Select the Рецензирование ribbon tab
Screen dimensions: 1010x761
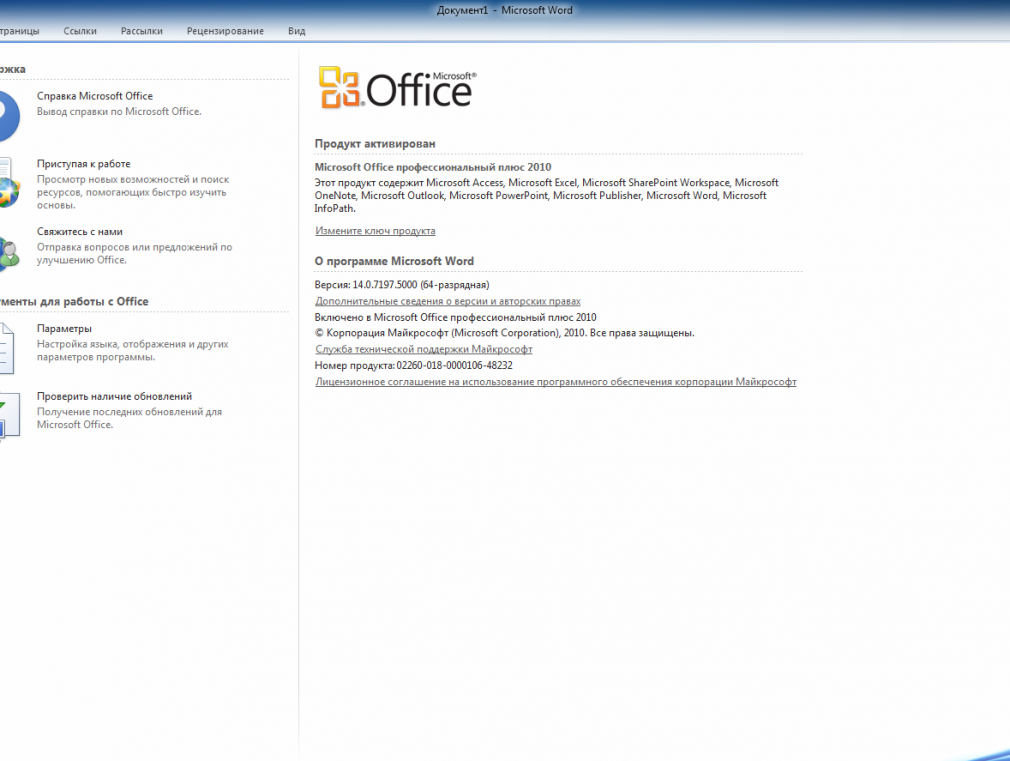[225, 31]
